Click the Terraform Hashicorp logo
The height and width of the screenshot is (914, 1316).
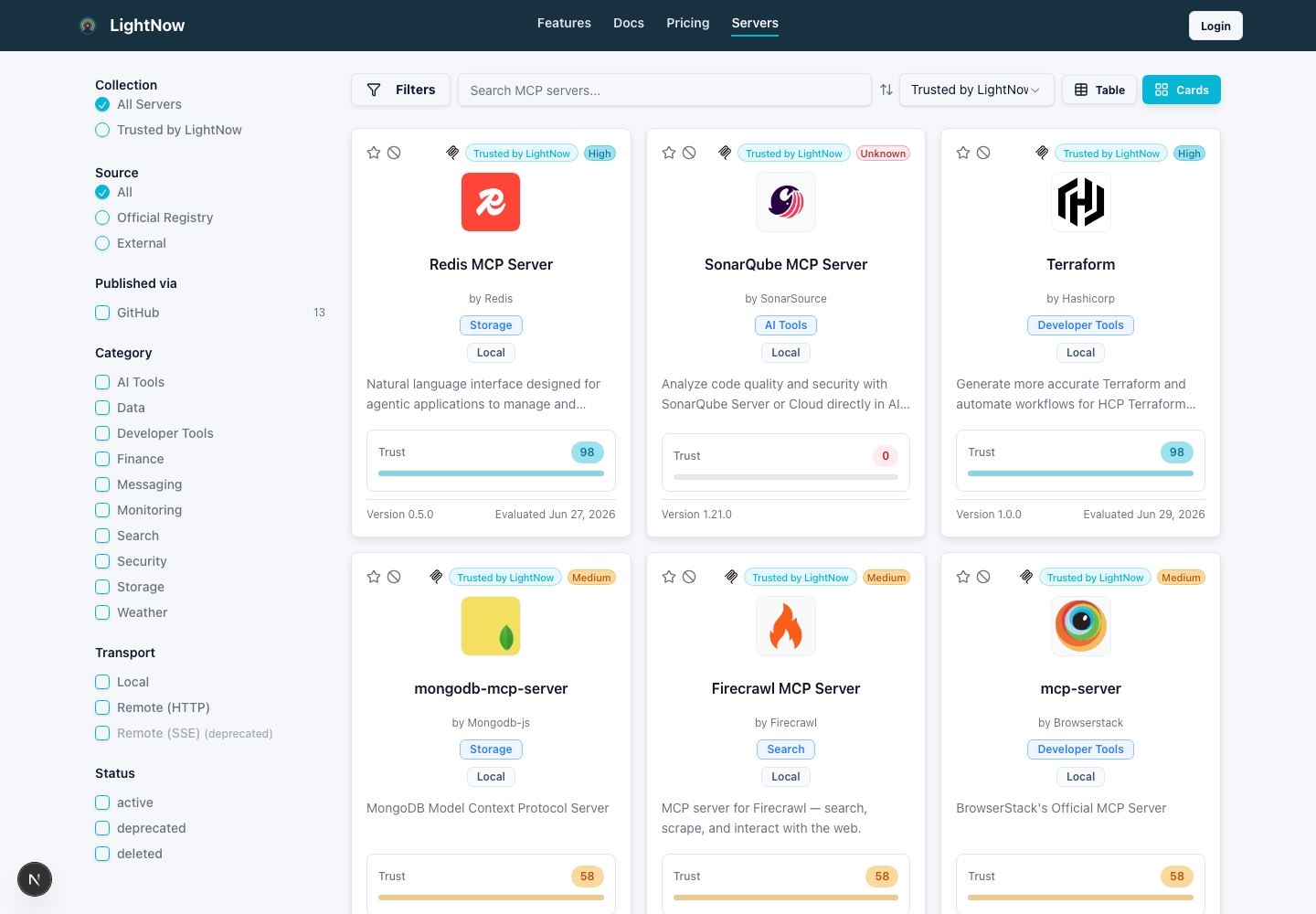pos(1081,202)
